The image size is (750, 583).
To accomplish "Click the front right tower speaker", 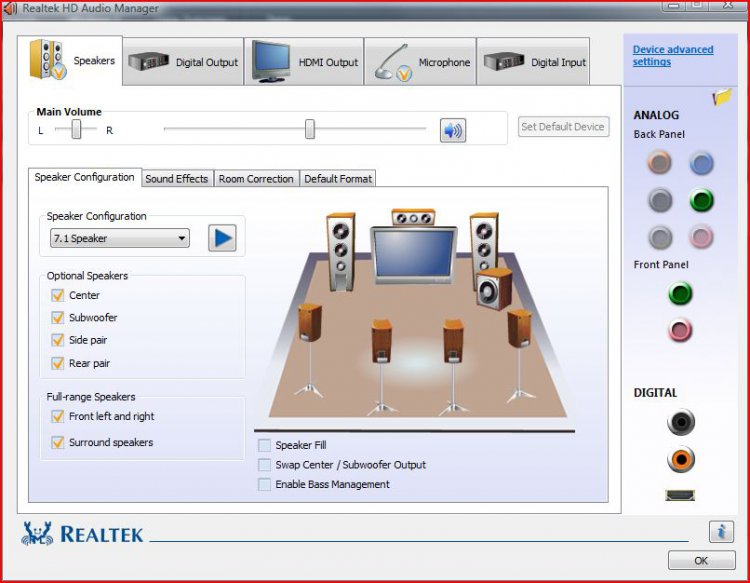I will (484, 248).
